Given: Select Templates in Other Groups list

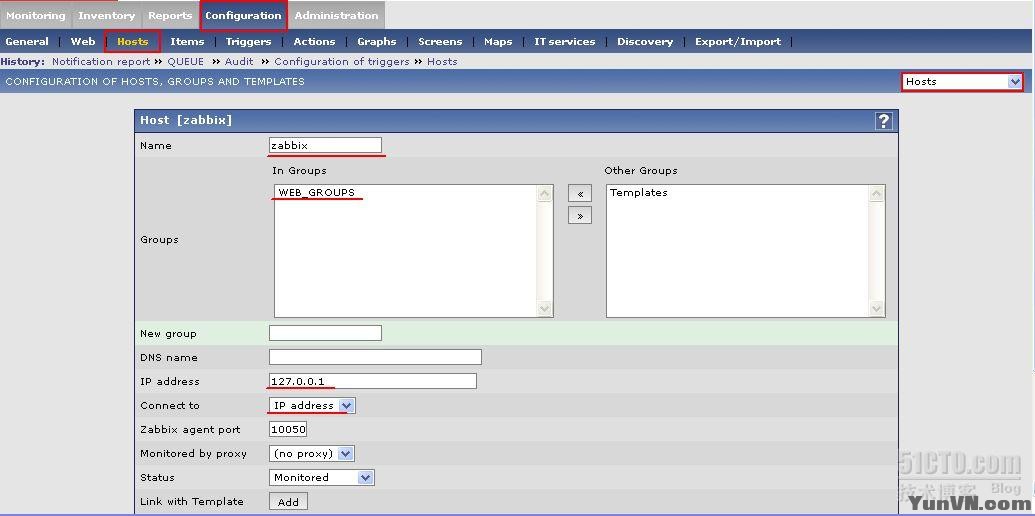Looking at the screenshot, I should [x=638, y=193].
